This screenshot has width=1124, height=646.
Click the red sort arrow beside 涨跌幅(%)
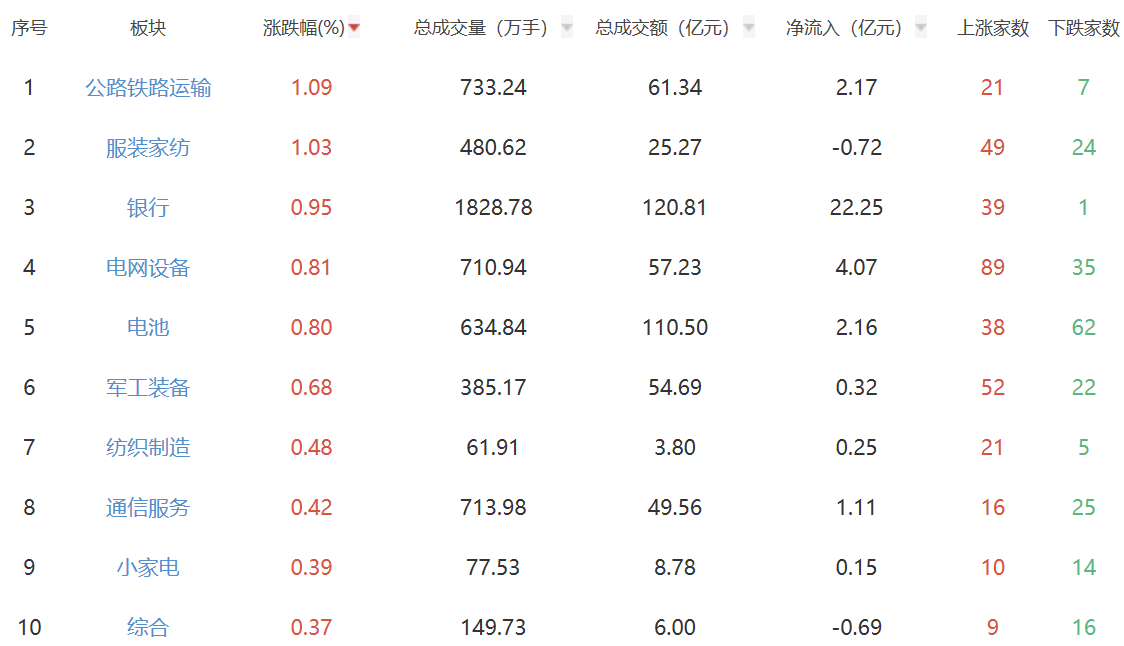pos(354,28)
